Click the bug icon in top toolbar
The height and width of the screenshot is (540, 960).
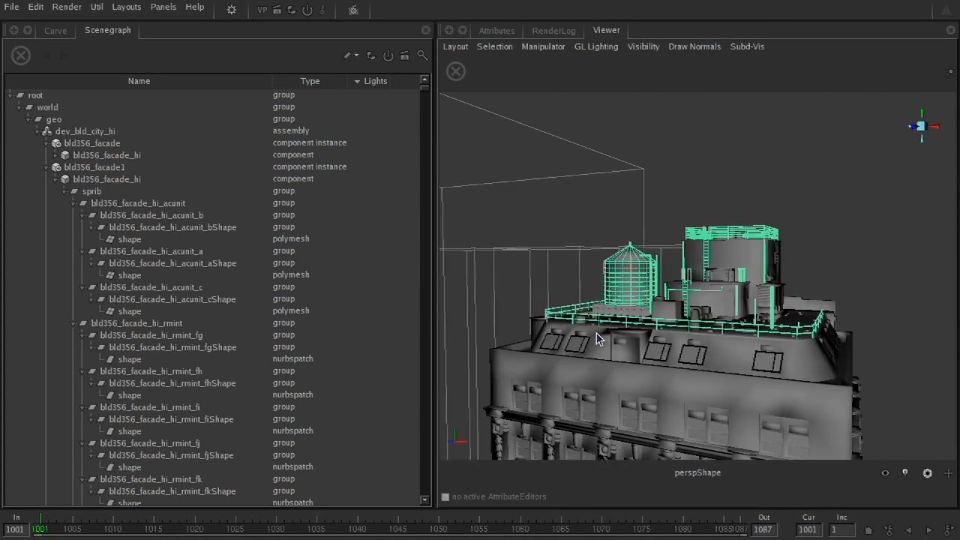(353, 9)
